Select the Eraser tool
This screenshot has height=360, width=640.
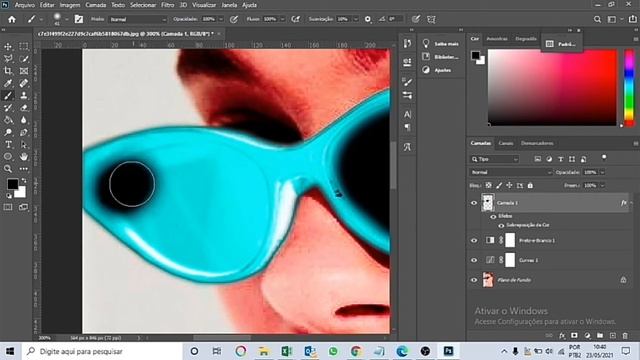click(24, 108)
